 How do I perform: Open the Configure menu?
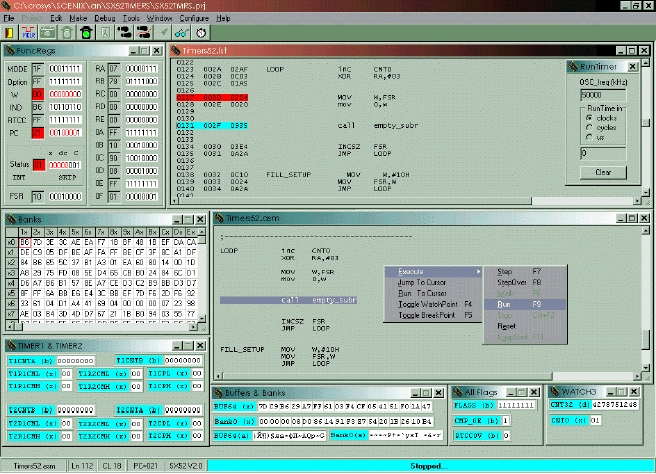[x=194, y=18]
